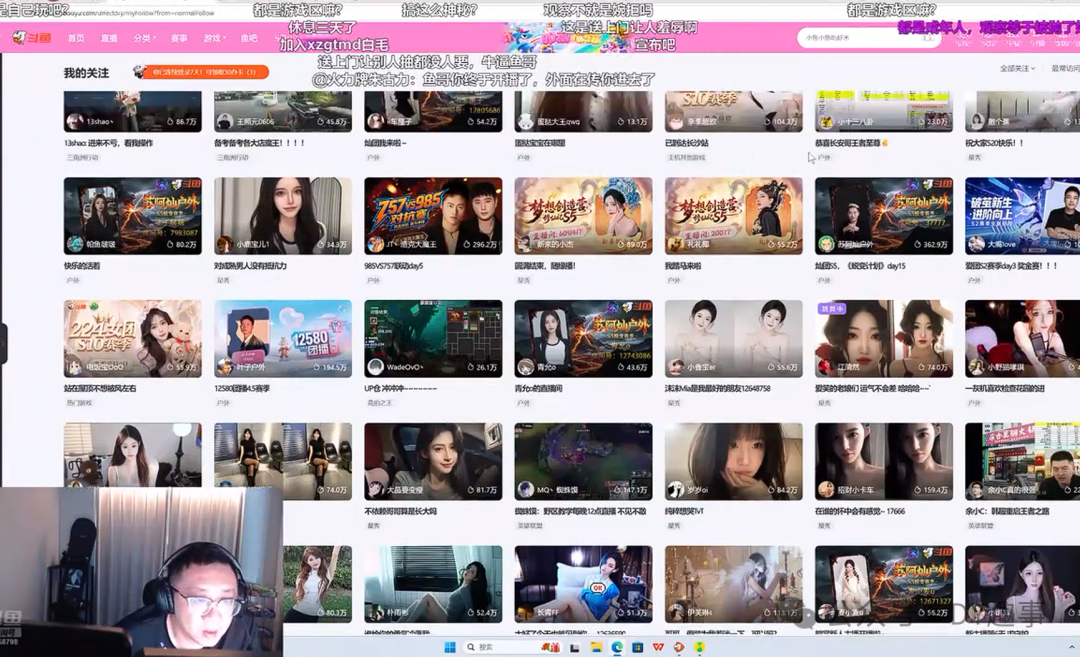Open the 首页 home tab
1080x657 pixels.
76,38
